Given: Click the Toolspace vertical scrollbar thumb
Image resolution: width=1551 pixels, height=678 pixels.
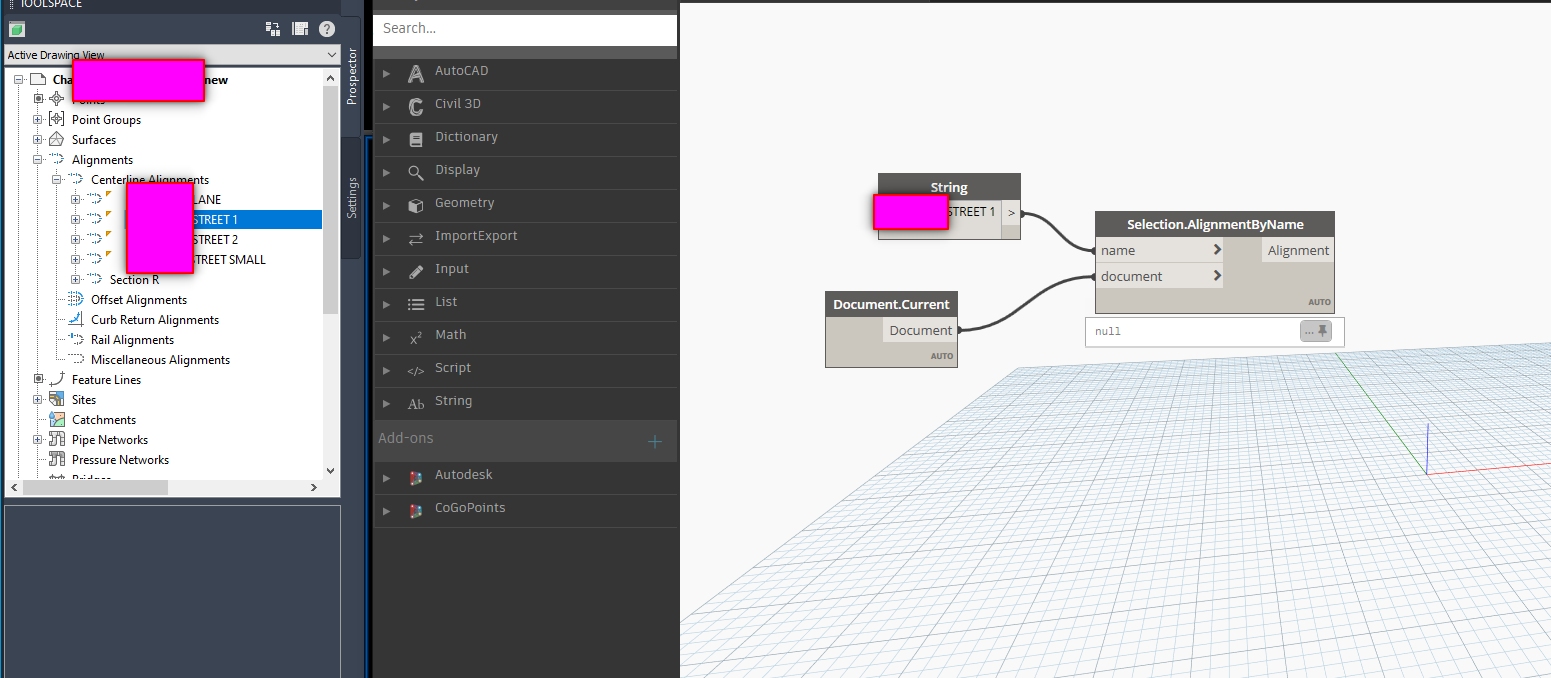Looking at the screenshot, I should [331, 200].
